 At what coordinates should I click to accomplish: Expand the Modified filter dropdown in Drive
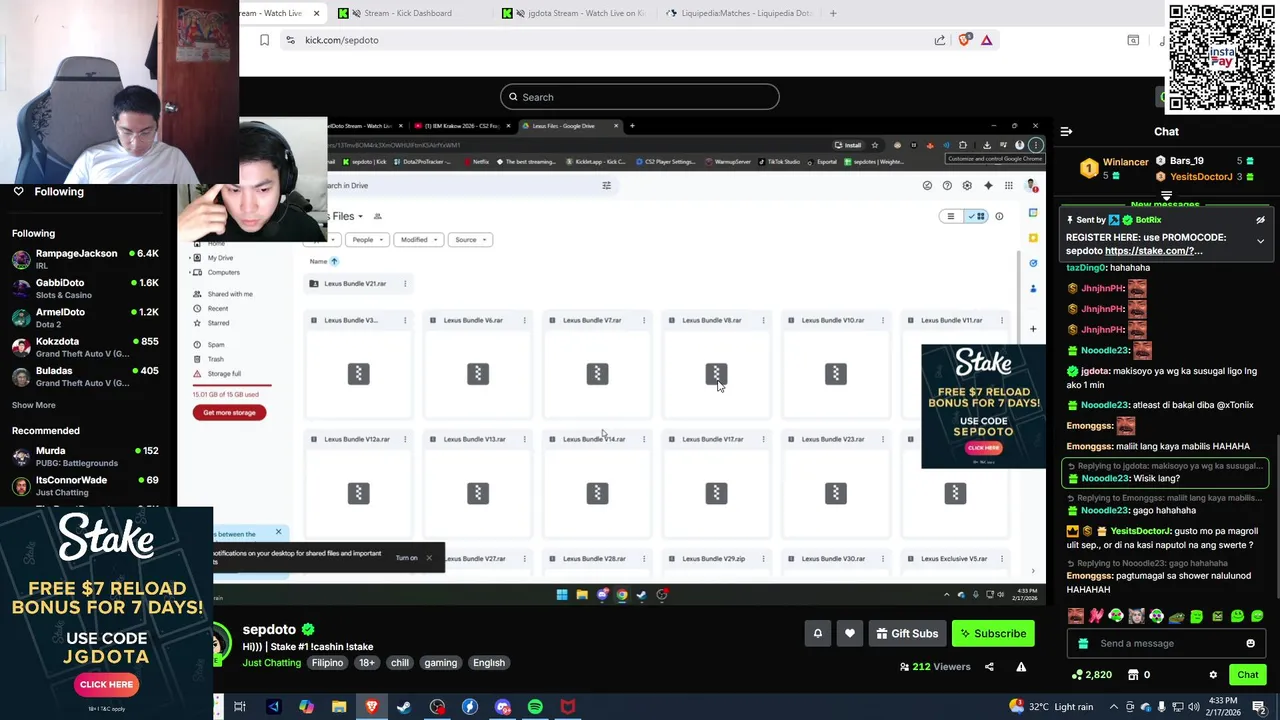(x=418, y=240)
